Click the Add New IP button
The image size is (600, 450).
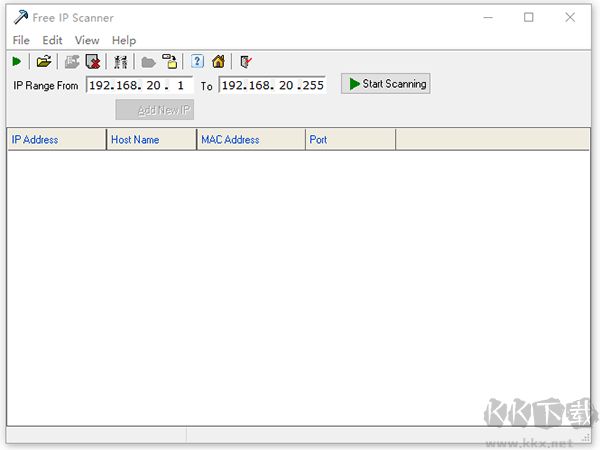155,110
